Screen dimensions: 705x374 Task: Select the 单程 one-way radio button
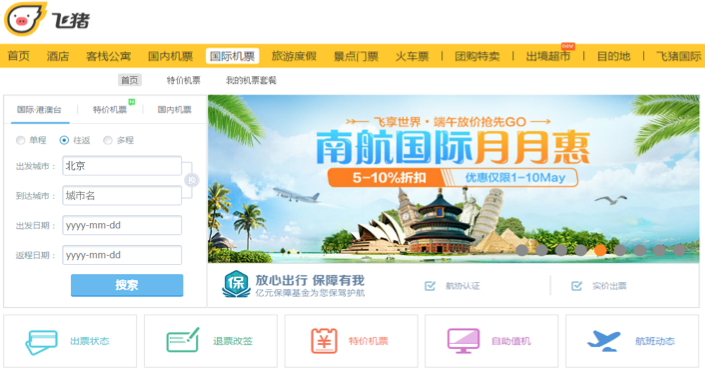[x=21, y=140]
